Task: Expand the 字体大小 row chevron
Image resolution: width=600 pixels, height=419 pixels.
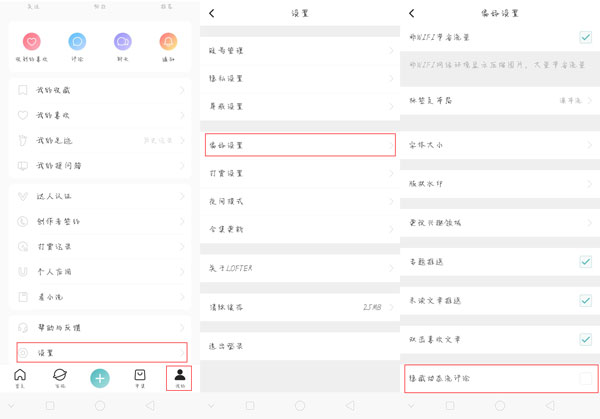Action: pyautogui.click(x=589, y=145)
